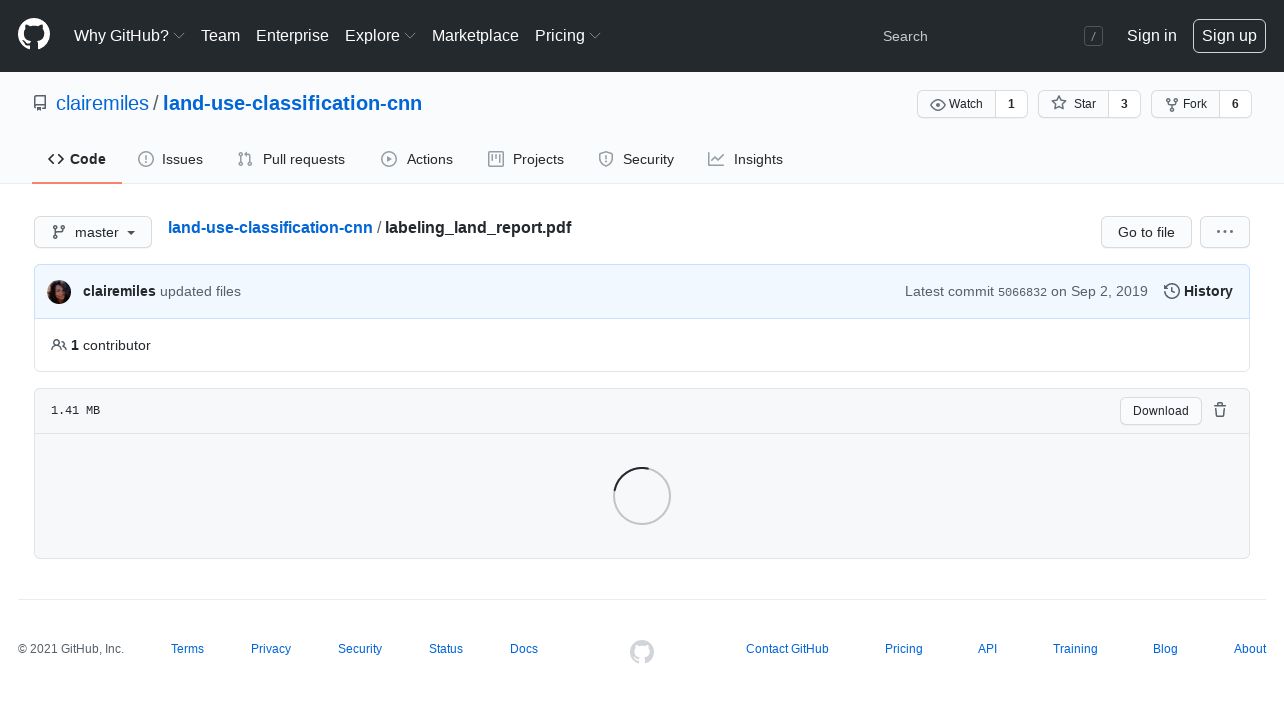
Task: Open the Status footer link
Action: [x=446, y=649]
